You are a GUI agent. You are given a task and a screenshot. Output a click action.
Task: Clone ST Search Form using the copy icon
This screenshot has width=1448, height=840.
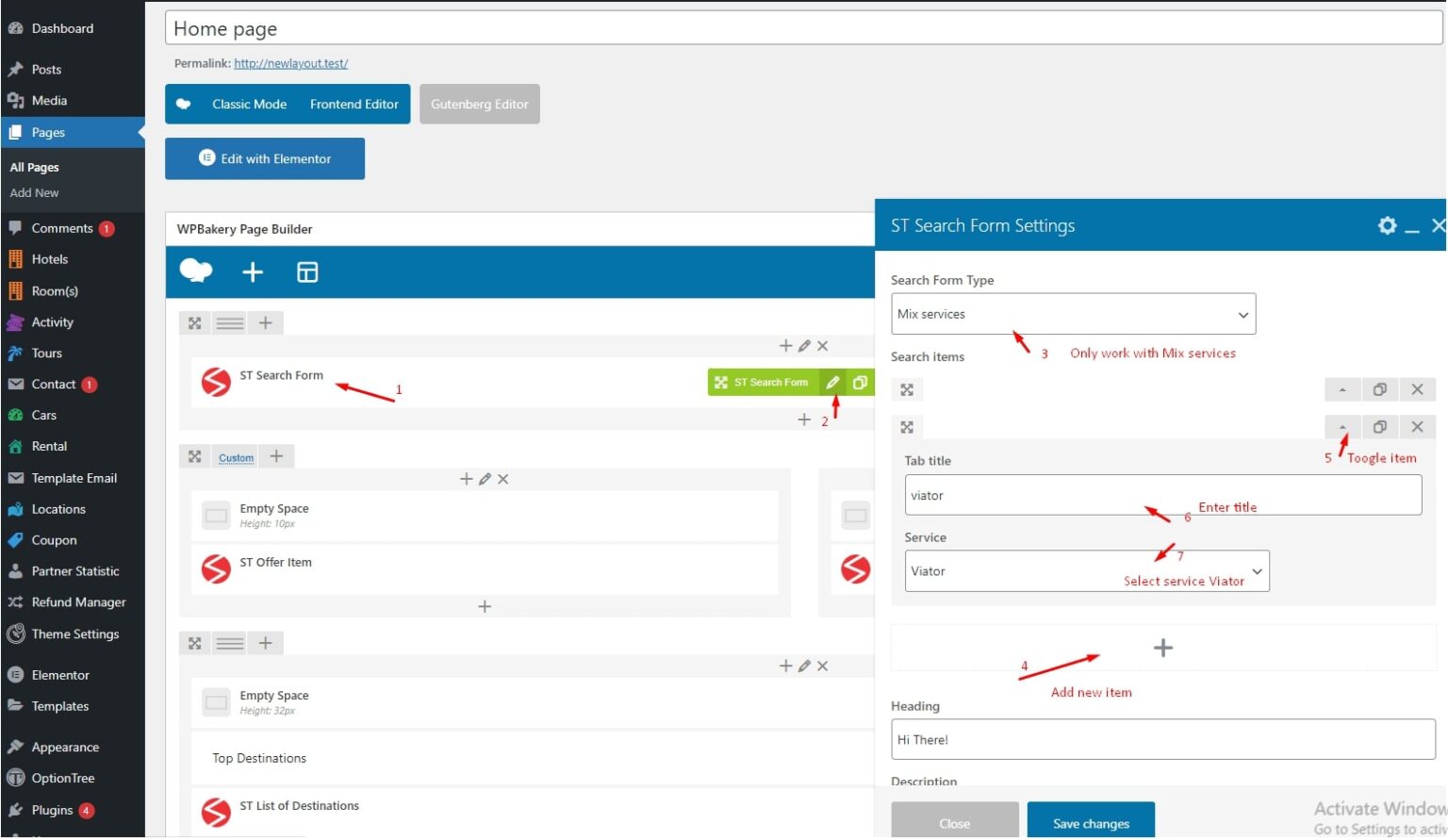tap(859, 382)
